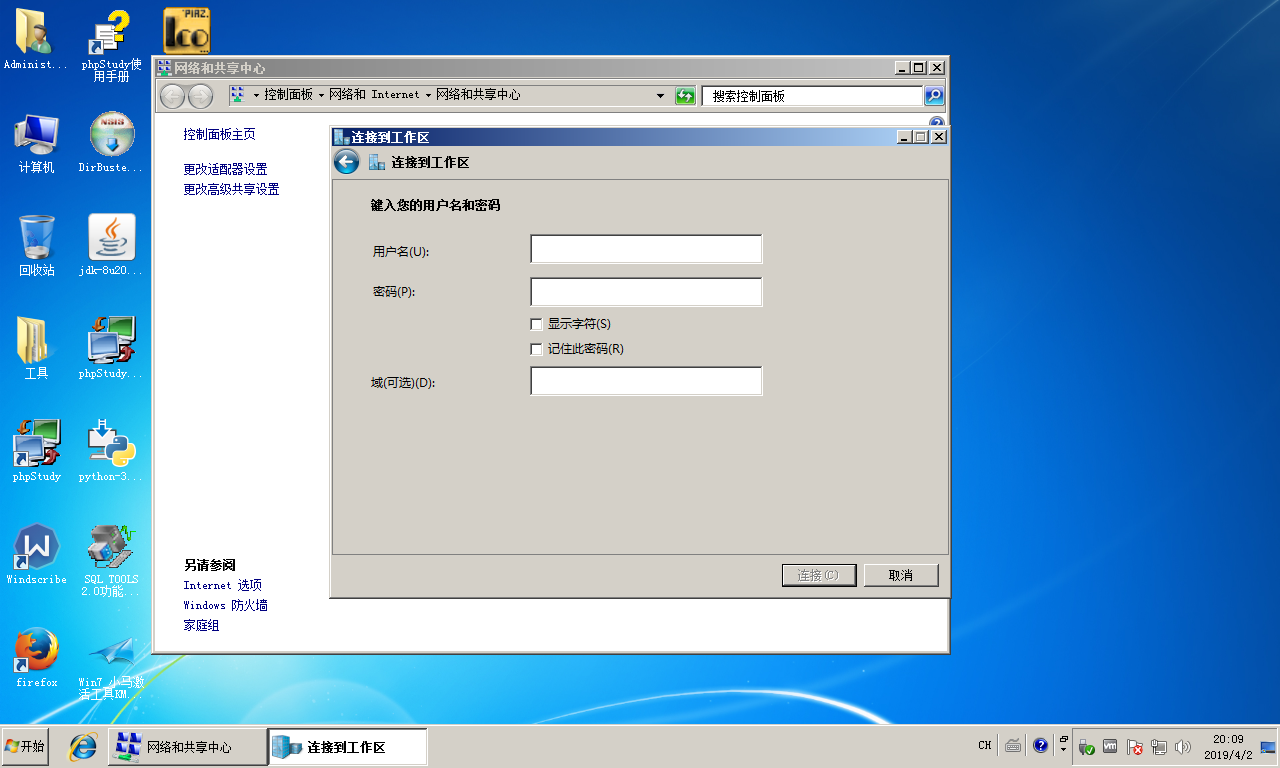The height and width of the screenshot is (768, 1280).
Task: Click the 取消 button
Action: coord(900,575)
